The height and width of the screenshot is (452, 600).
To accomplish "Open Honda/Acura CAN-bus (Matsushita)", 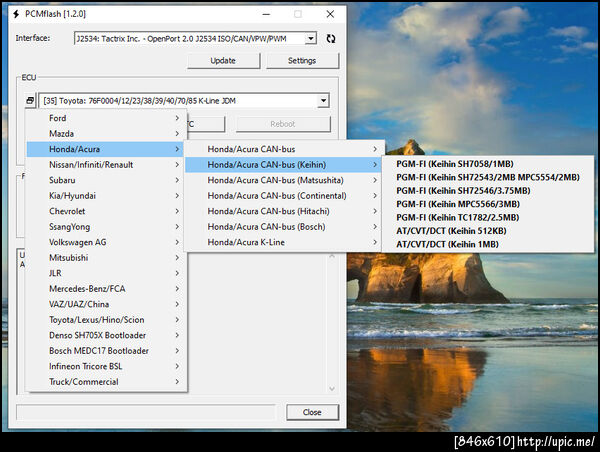I will click(284, 180).
